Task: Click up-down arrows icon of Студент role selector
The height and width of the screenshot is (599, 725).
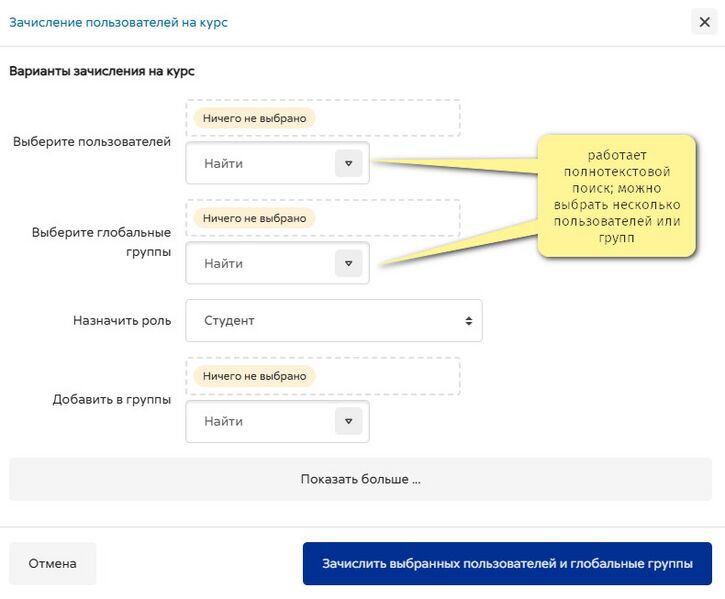Action: point(468,321)
